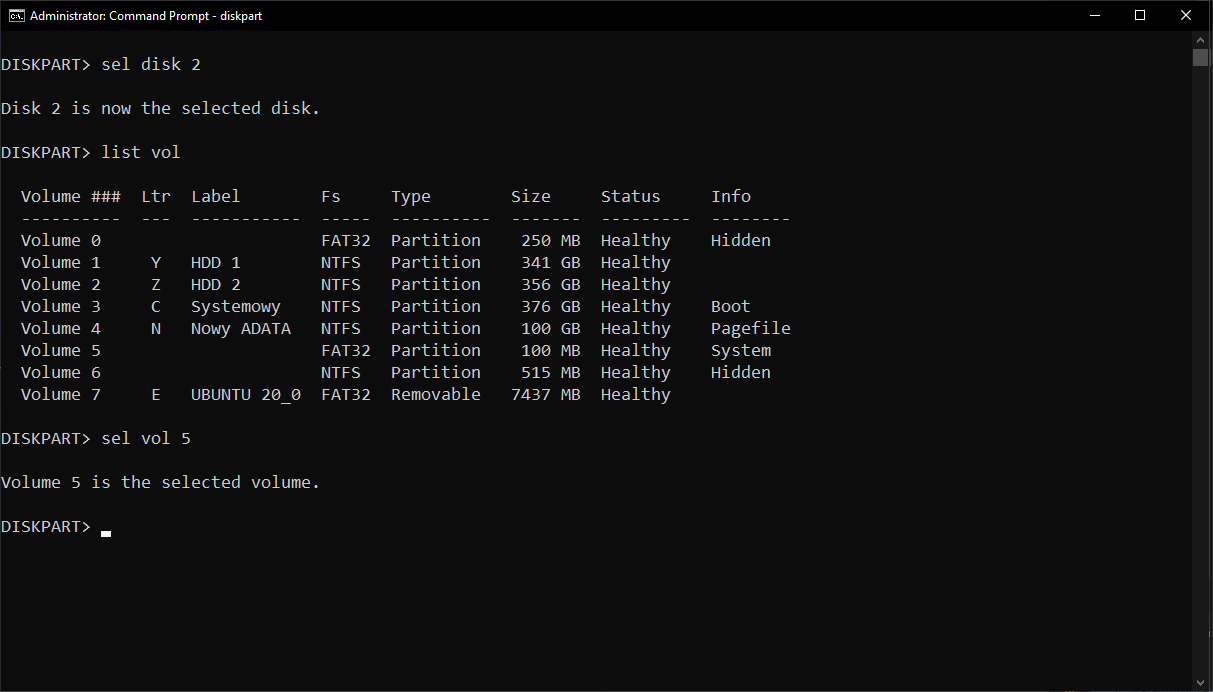Click the Systemowy volume row
The width and height of the screenshot is (1213, 692).
pyautogui.click(x=300, y=306)
